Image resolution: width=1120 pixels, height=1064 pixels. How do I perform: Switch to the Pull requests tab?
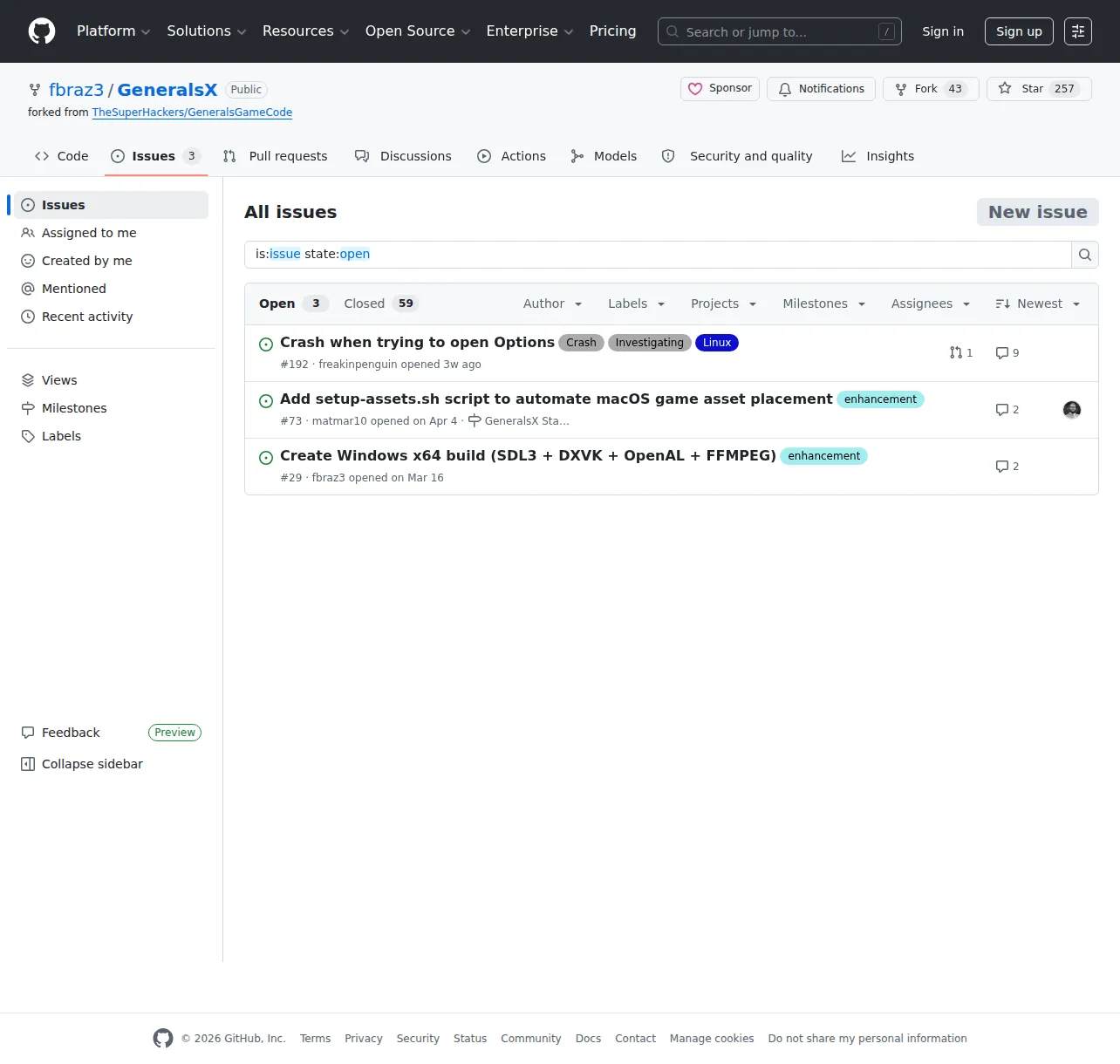pyautogui.click(x=276, y=156)
